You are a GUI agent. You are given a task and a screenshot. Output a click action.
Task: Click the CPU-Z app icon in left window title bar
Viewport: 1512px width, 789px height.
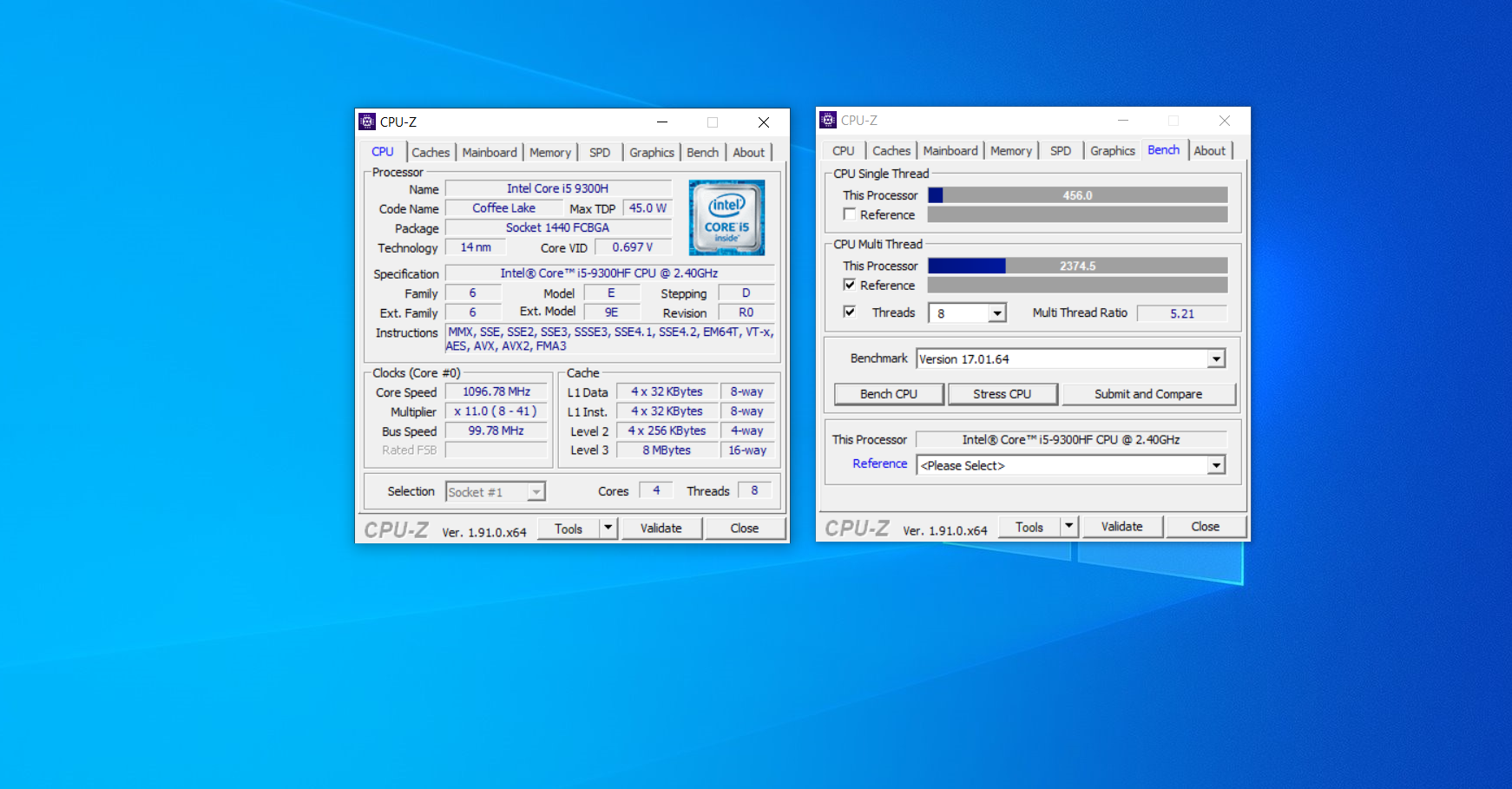click(367, 122)
